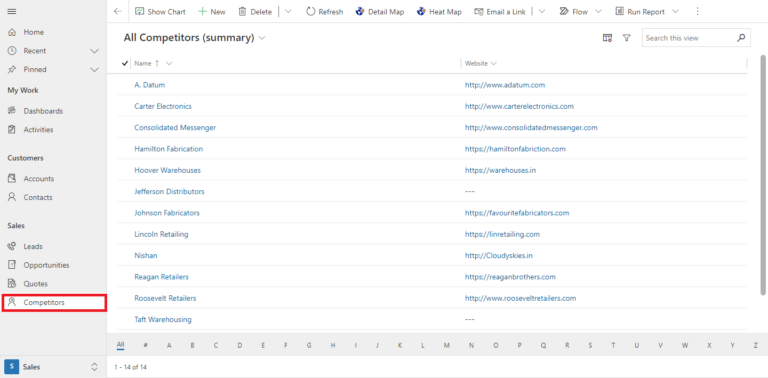The width and height of the screenshot is (768, 378).
Task: Visit the reaganbrothers.com website link
Action: [x=510, y=277]
